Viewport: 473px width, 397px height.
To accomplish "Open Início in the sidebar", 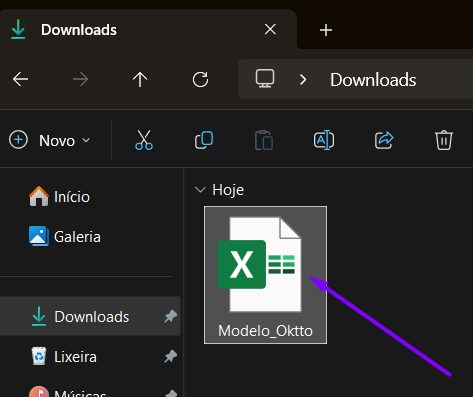I will (59, 197).
